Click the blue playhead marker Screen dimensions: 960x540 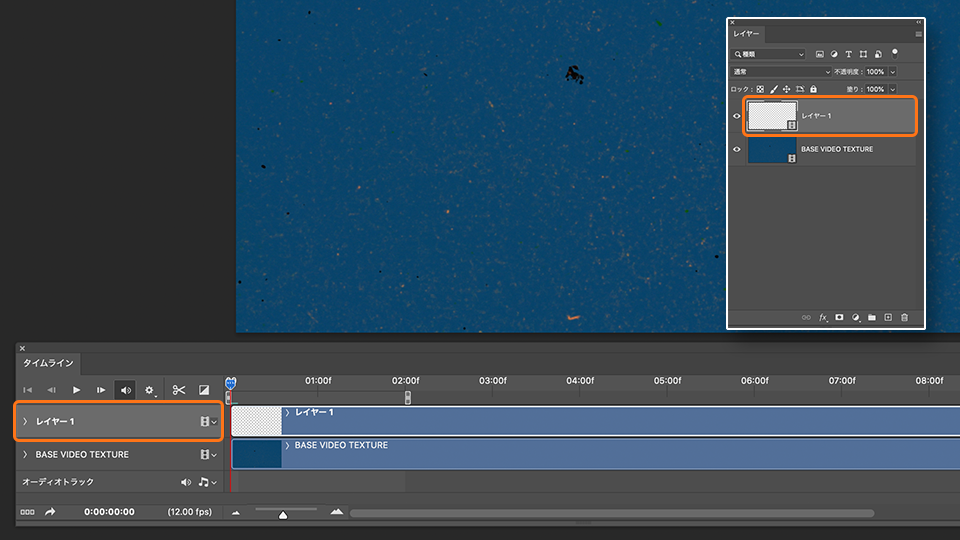(230, 383)
